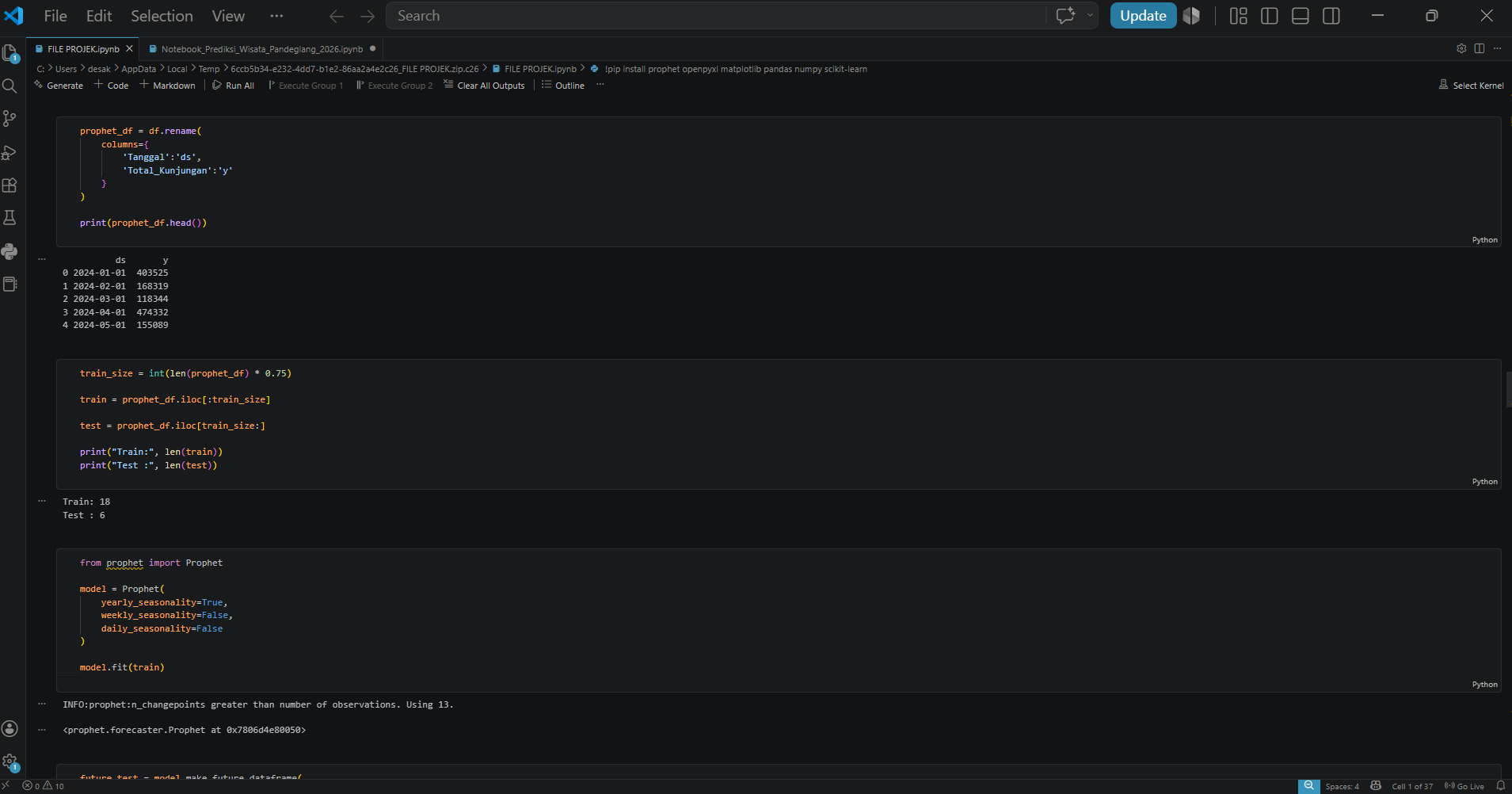Open the View menu
This screenshot has width=1512, height=794.
pyautogui.click(x=228, y=16)
